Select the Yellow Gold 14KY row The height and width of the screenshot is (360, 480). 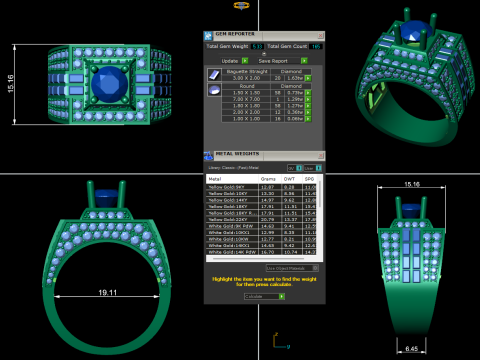261,200
